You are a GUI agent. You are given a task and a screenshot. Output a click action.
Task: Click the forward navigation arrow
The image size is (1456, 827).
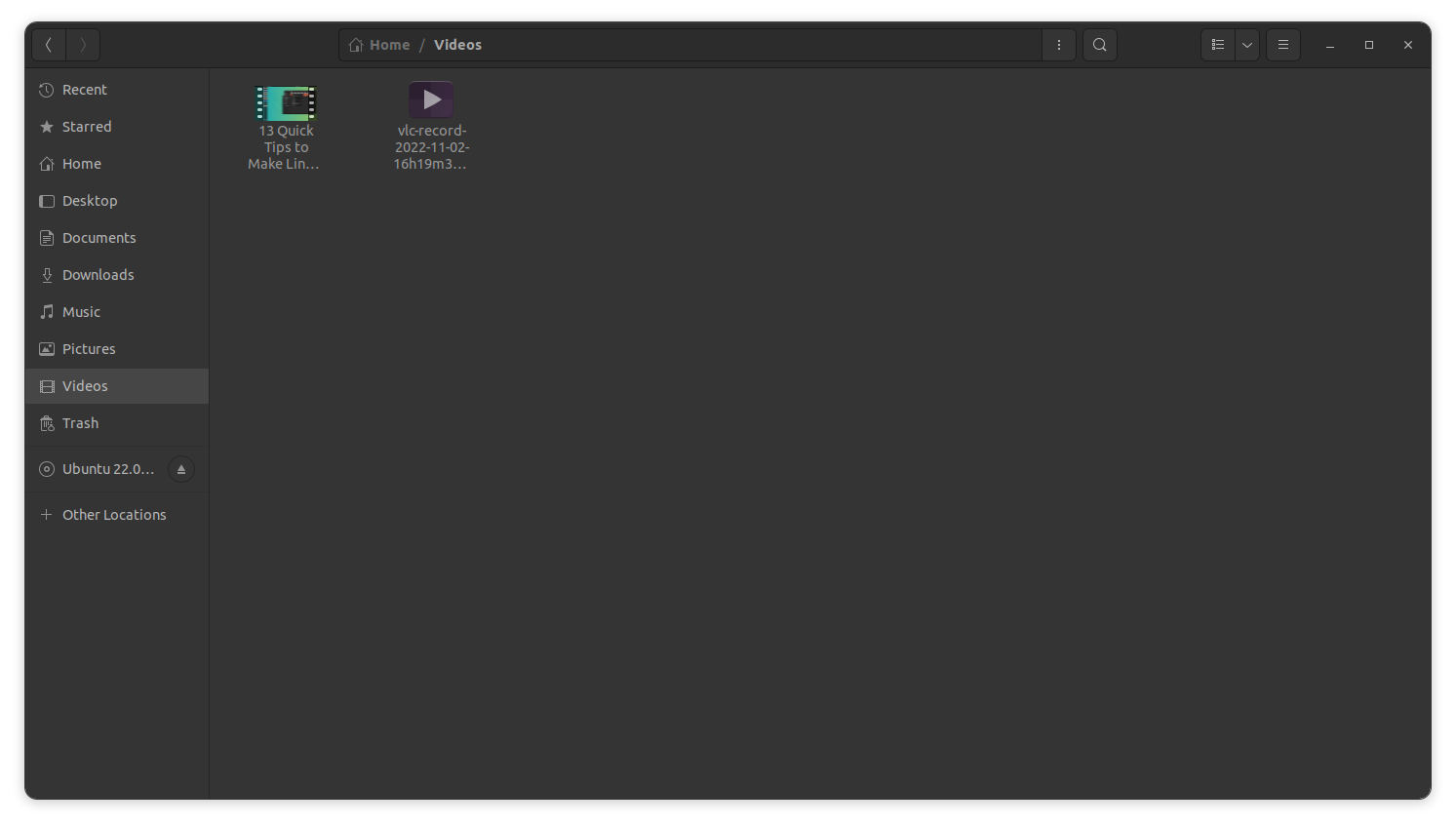pyautogui.click(x=83, y=45)
